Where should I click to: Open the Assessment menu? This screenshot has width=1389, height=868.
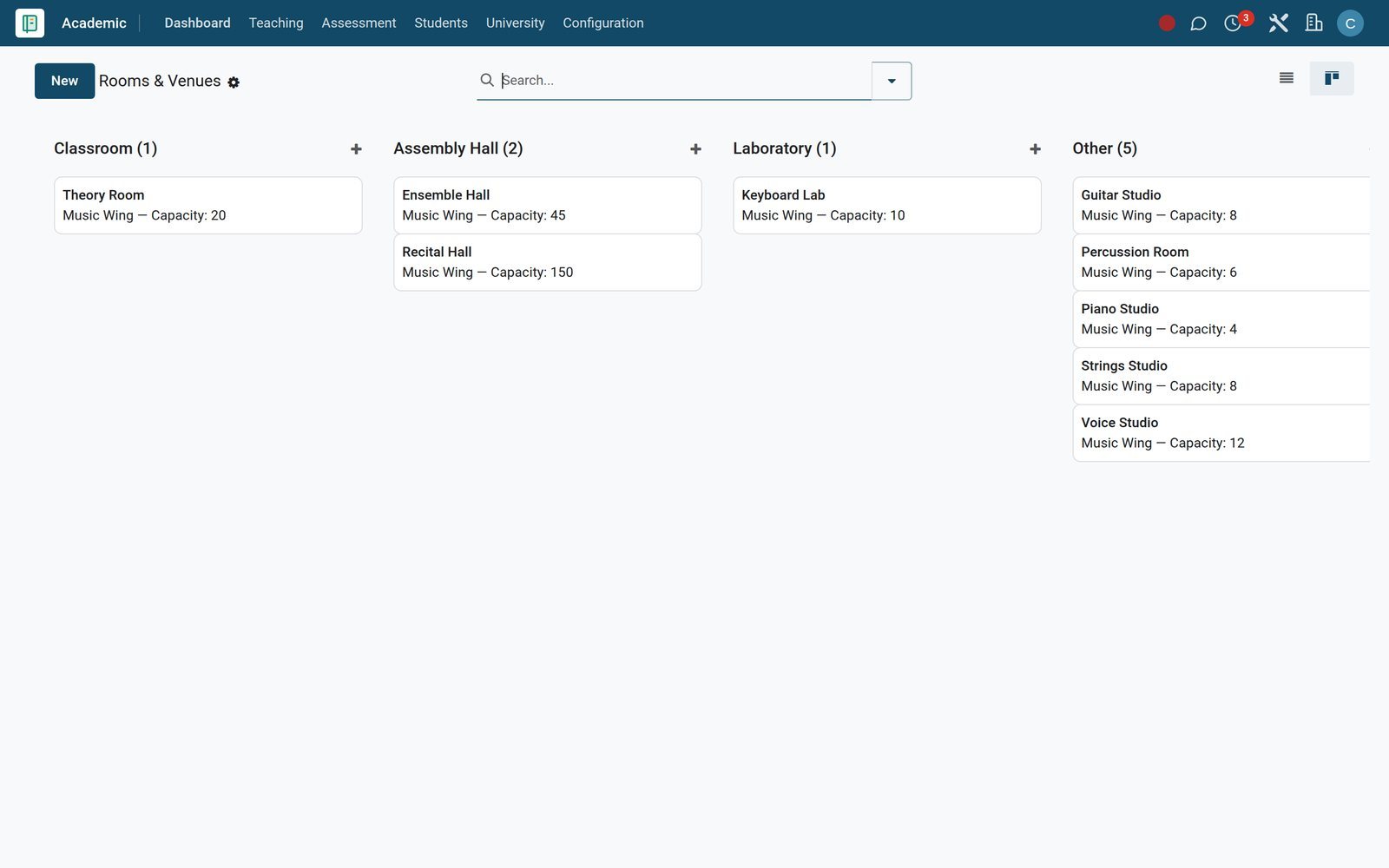[x=359, y=23]
